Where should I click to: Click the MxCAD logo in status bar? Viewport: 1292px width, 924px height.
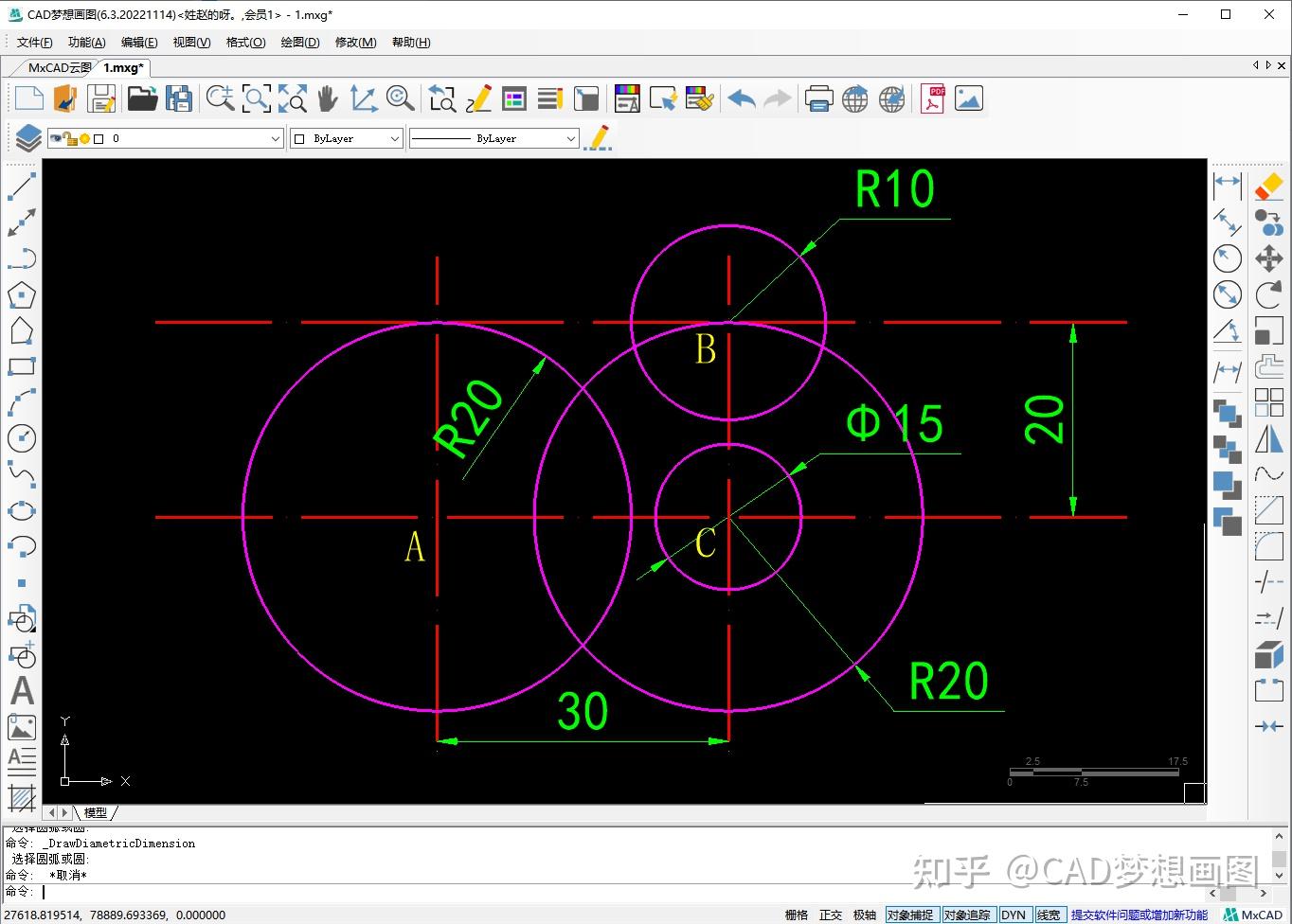click(x=1252, y=915)
